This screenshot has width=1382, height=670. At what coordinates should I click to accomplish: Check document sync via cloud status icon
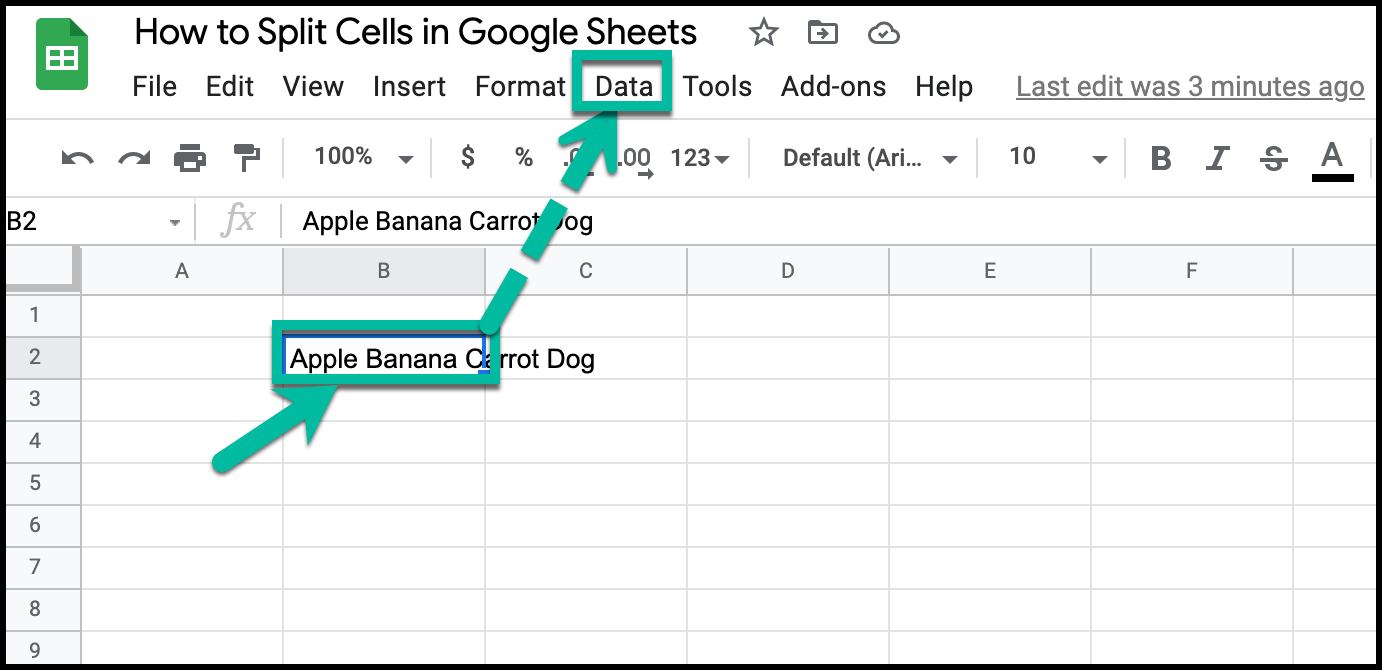(884, 32)
